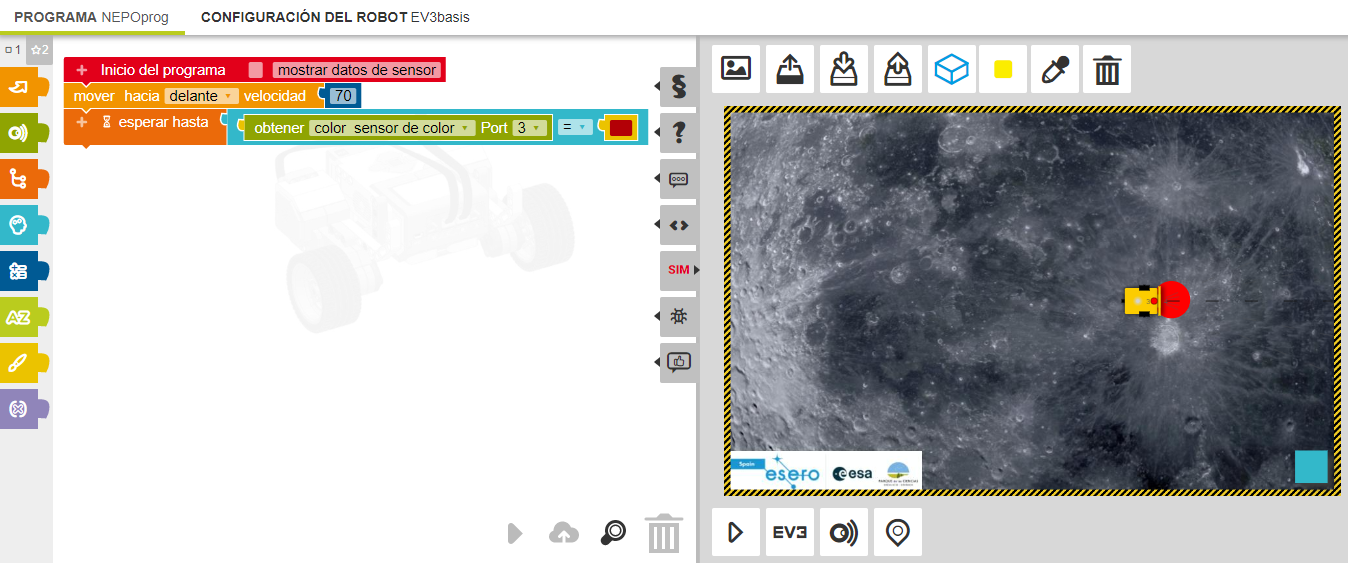The image size is (1348, 563).
Task: Switch to CONFIGURACIÓN DEL ROBOT tab
Action: pyautogui.click(x=334, y=18)
